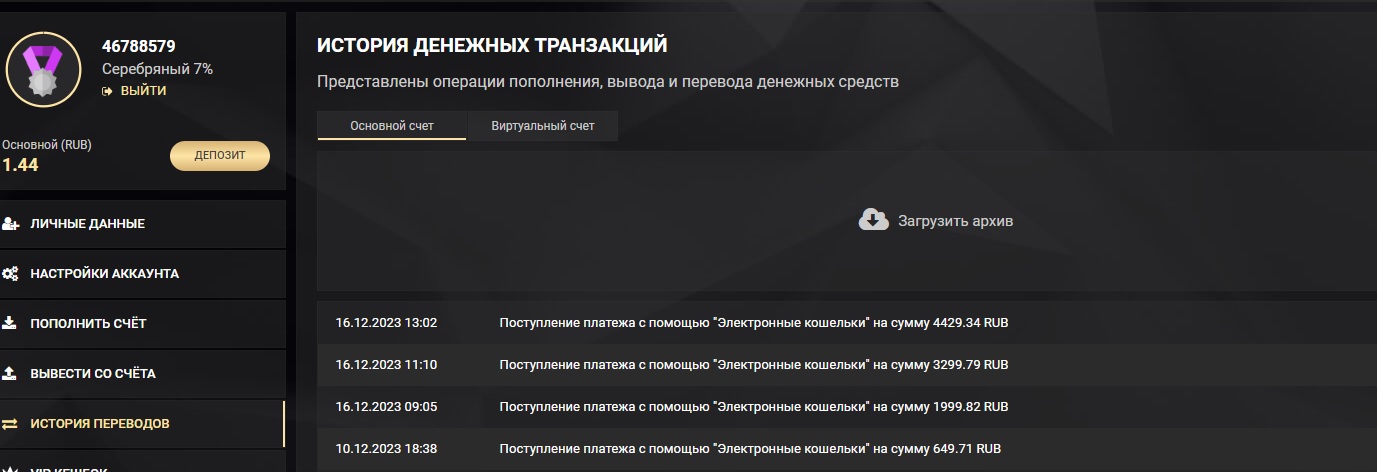This screenshot has height=472, width=1377.
Task: Click the download icon for ПОПОЛНИТЬ СЧЁТ
Action: [x=10, y=323]
